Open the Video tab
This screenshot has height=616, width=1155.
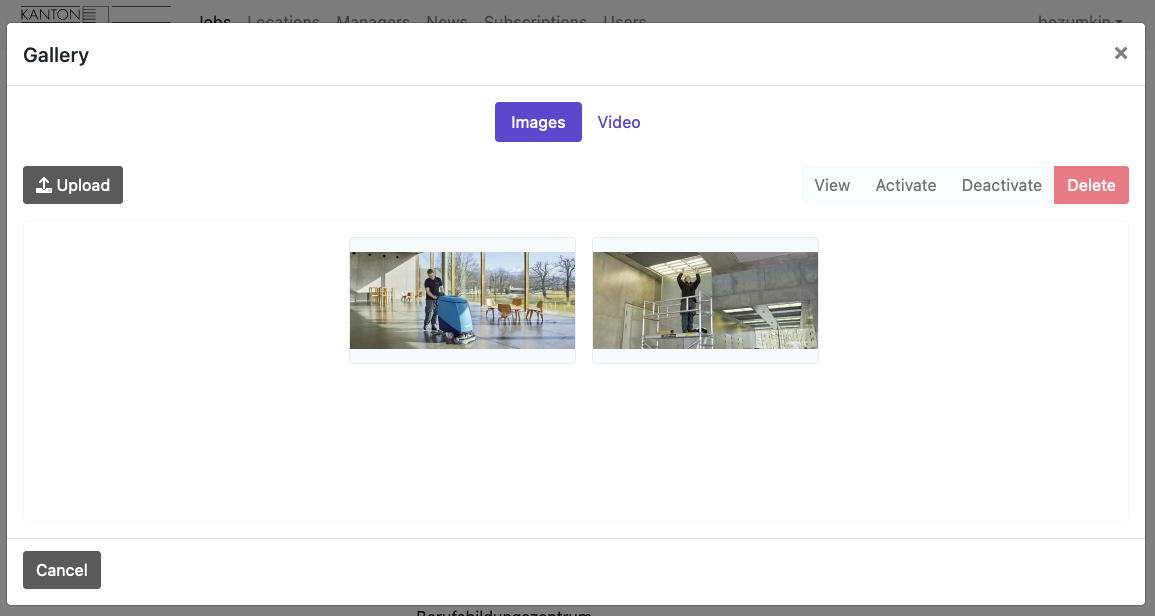point(619,122)
